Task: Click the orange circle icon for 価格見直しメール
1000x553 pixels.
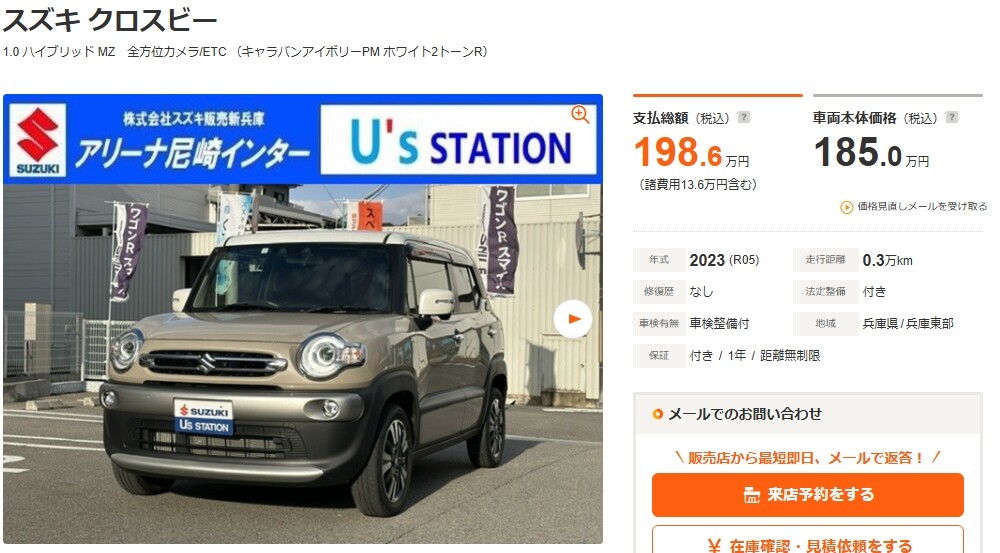Action: click(846, 207)
